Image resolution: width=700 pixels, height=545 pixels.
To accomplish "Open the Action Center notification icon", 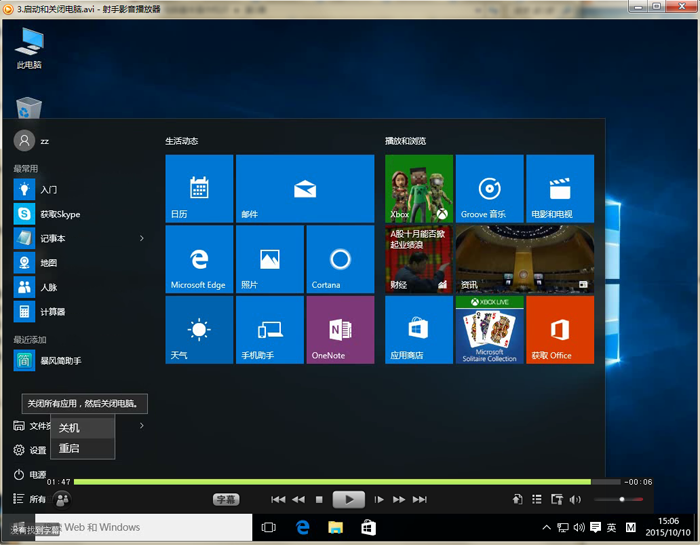I will click(595, 528).
